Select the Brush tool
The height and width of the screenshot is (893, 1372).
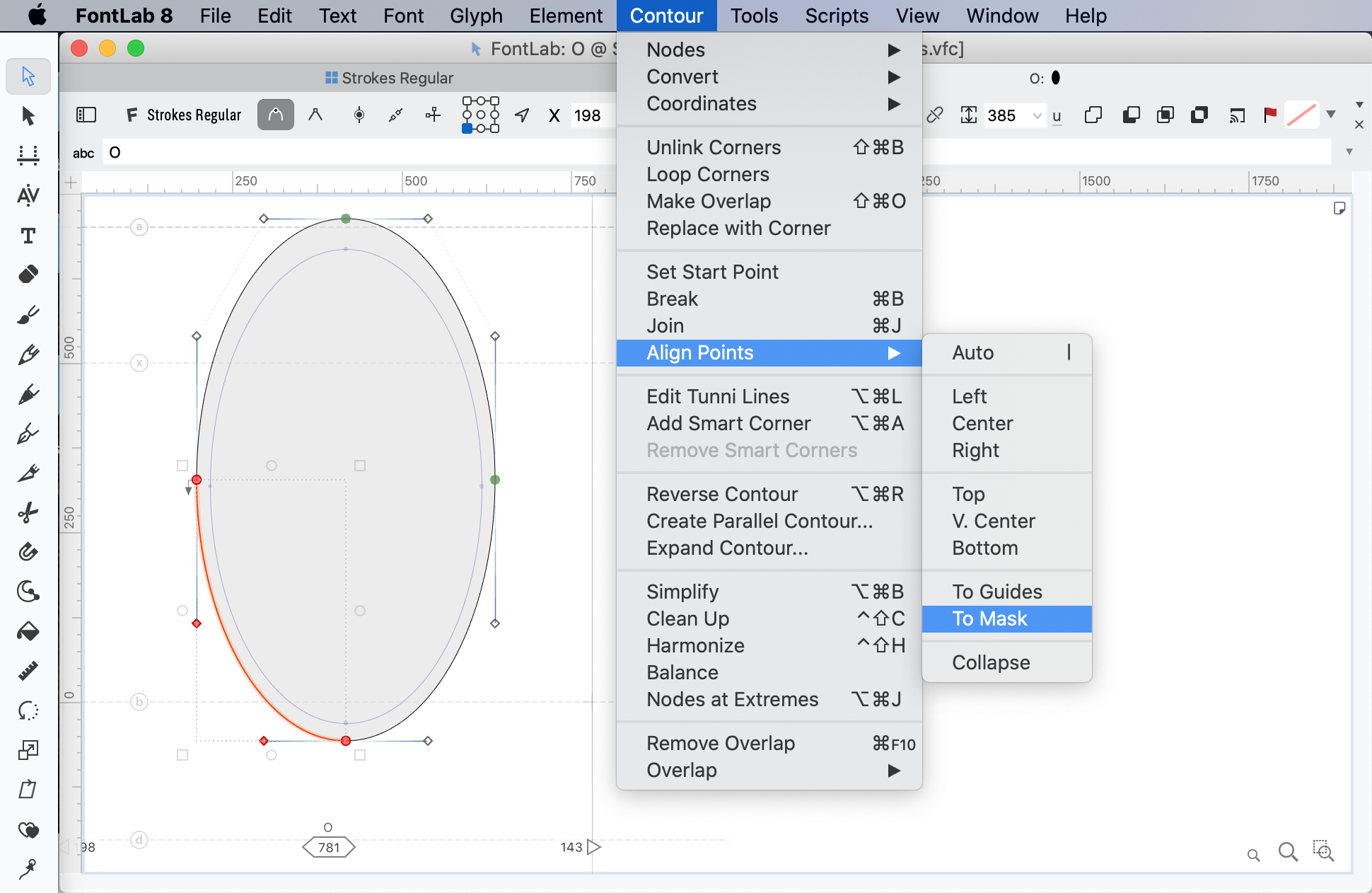point(28,314)
